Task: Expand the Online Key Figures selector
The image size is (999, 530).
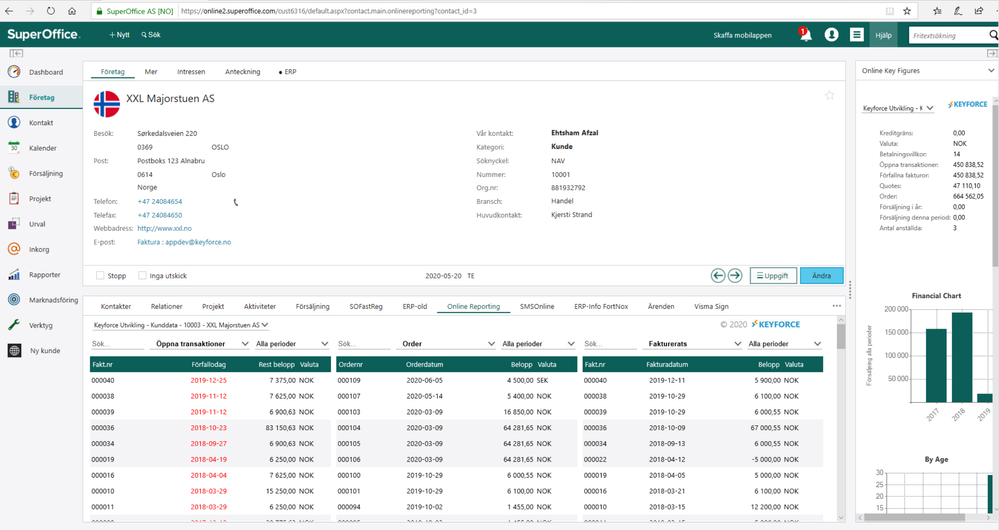Action: [x=991, y=71]
